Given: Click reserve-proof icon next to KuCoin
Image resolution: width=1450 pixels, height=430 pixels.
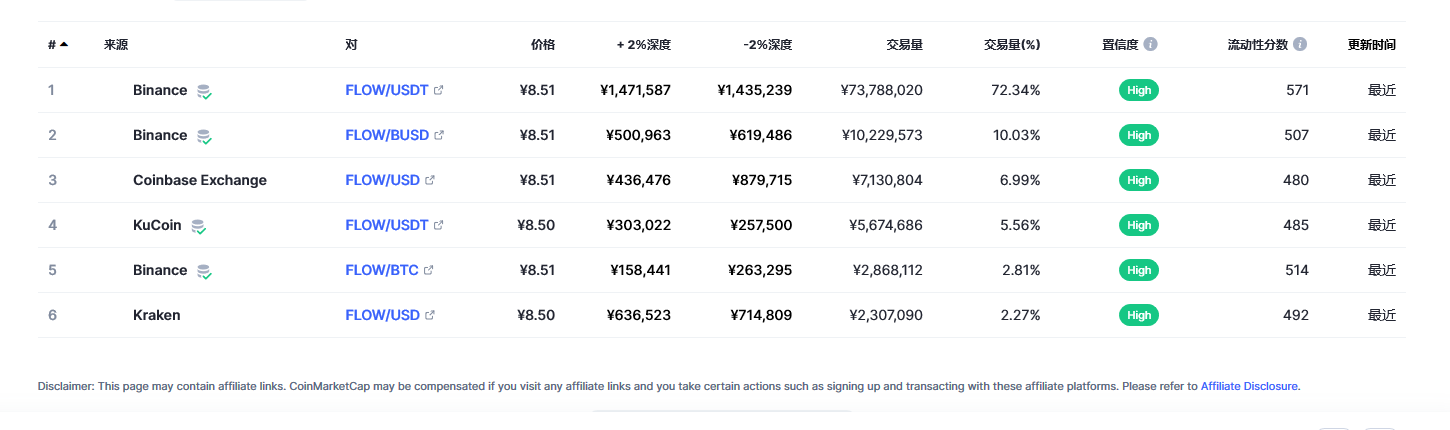Looking at the screenshot, I should coord(199,226).
